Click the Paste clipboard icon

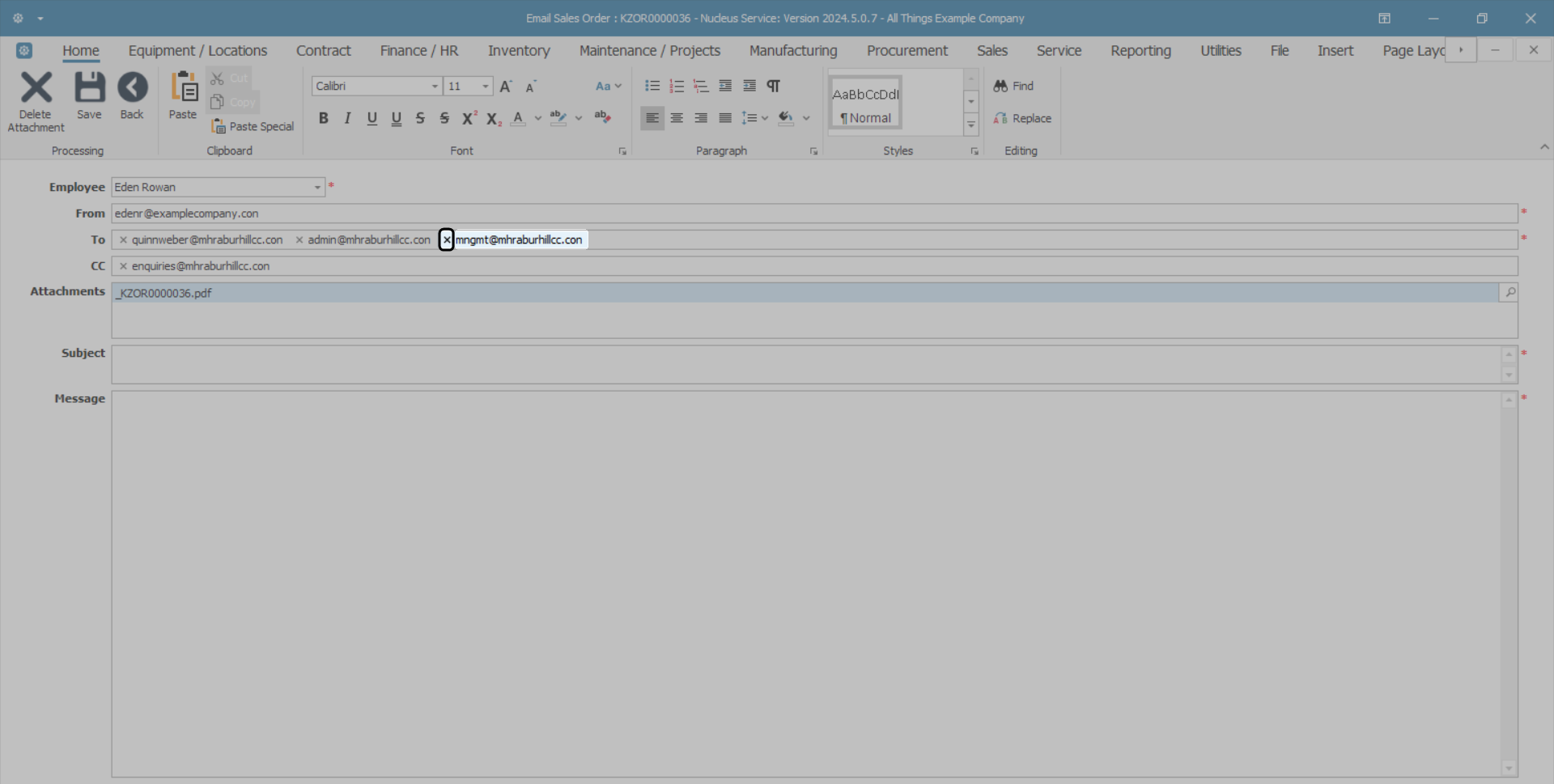tap(183, 96)
